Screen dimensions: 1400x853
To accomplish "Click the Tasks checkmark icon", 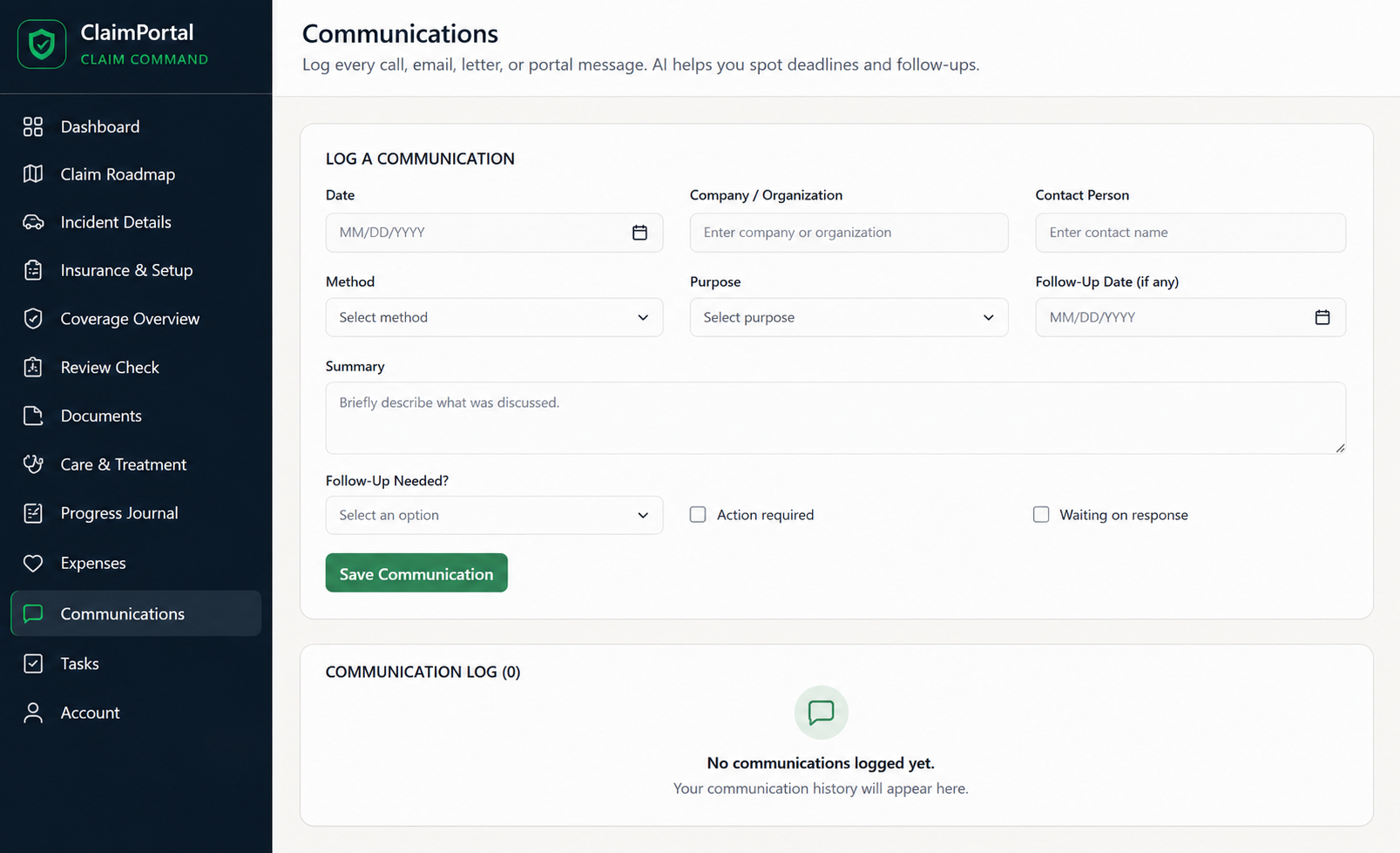I will click(33, 664).
